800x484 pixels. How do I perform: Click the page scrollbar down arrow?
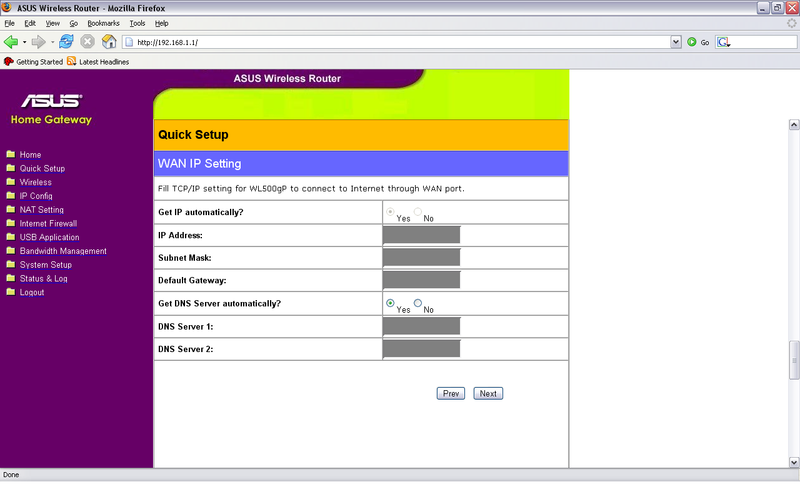(794, 462)
